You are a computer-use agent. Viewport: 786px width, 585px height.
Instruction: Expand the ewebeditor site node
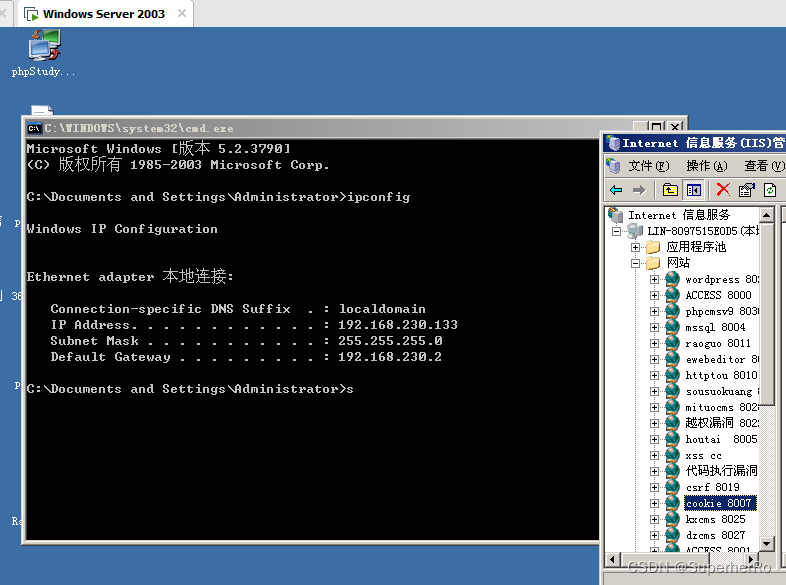pyautogui.click(x=654, y=360)
